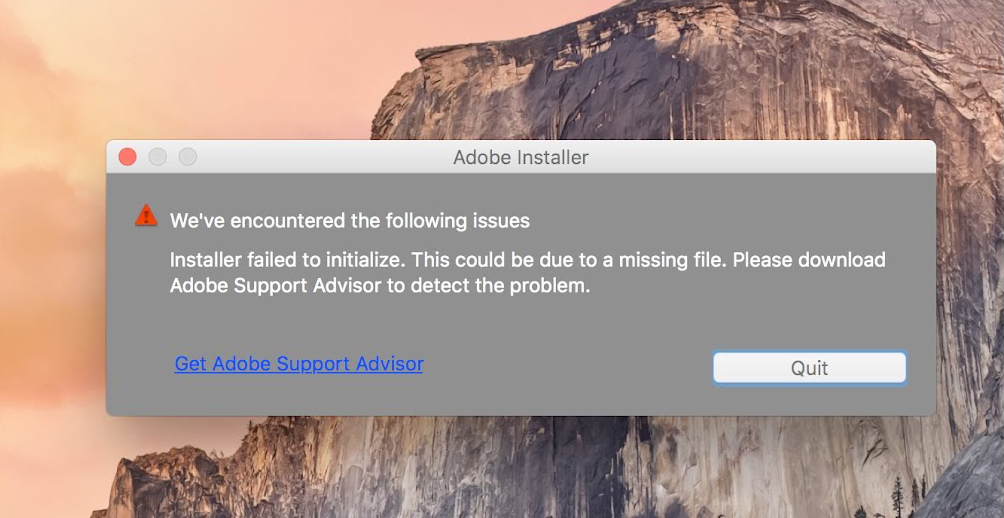Click the Adobe Installer title text

coord(520,157)
